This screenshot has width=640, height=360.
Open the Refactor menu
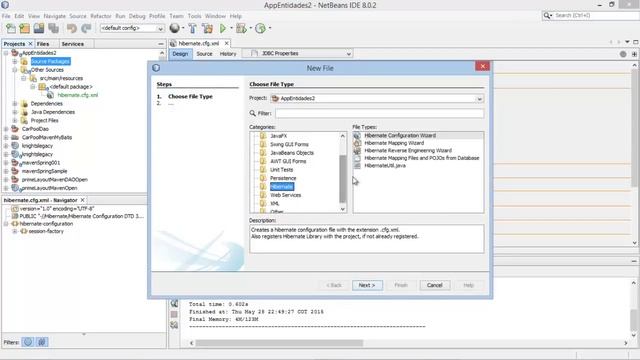[101, 16]
